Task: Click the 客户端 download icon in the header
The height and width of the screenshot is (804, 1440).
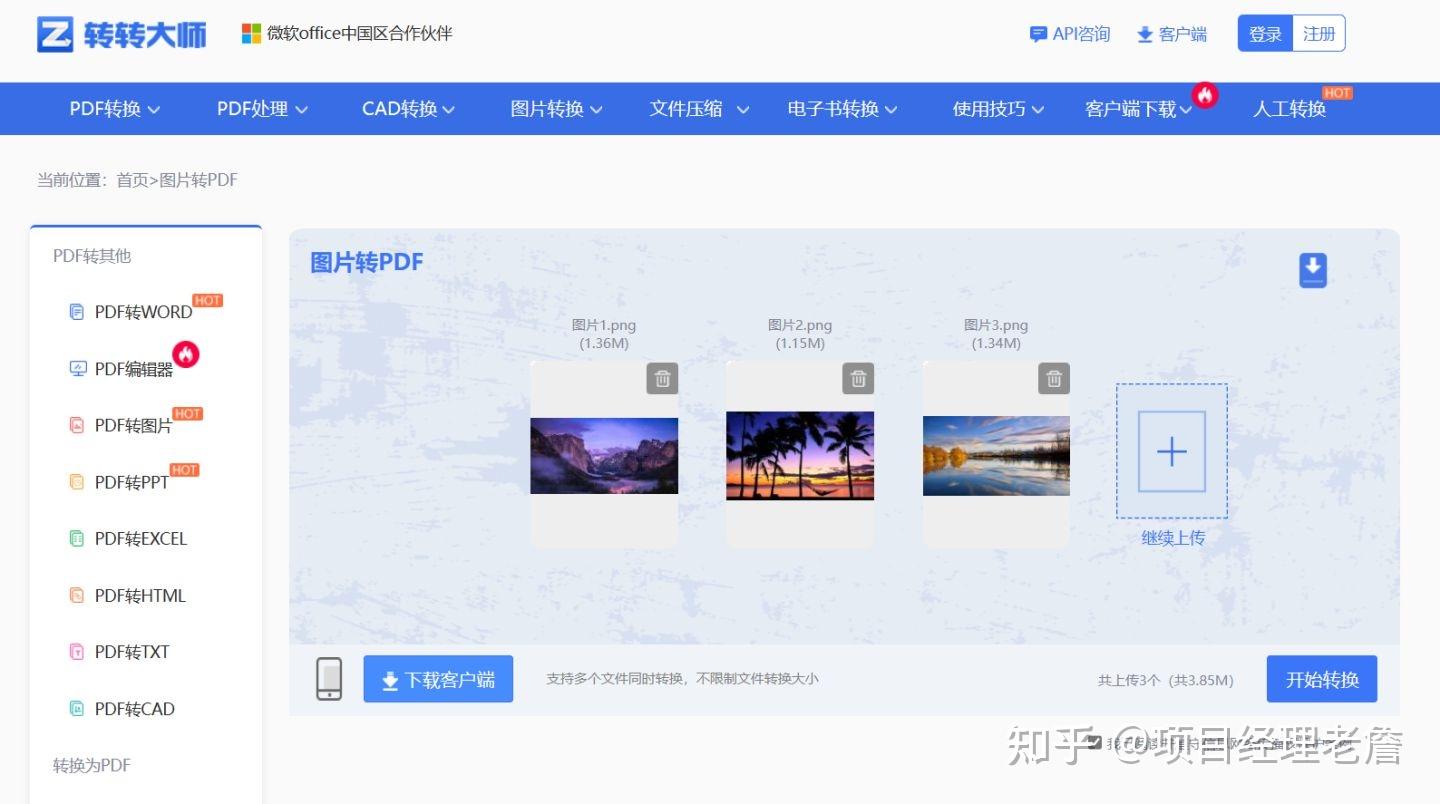Action: coord(1144,33)
